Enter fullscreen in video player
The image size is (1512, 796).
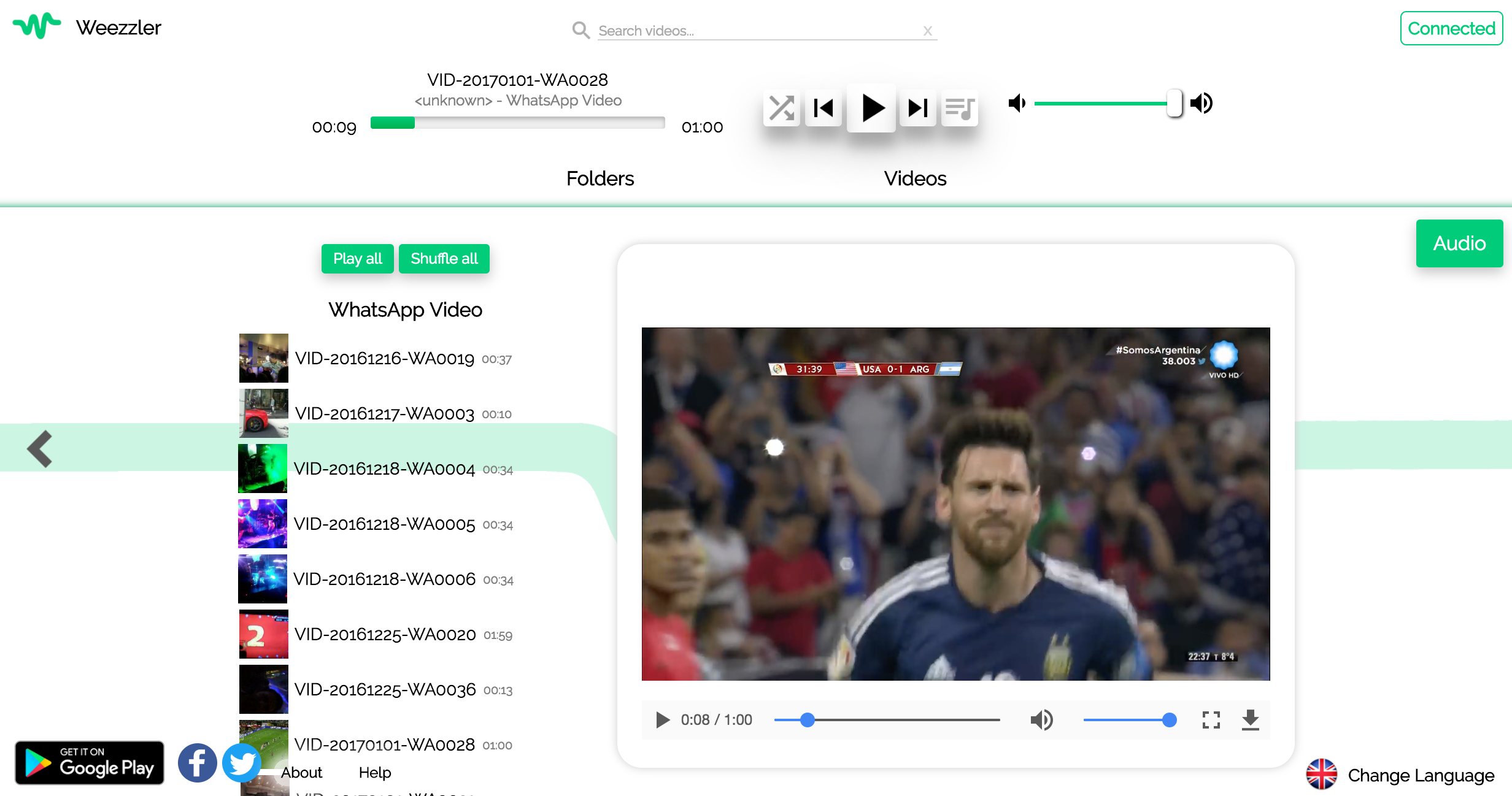click(x=1211, y=719)
